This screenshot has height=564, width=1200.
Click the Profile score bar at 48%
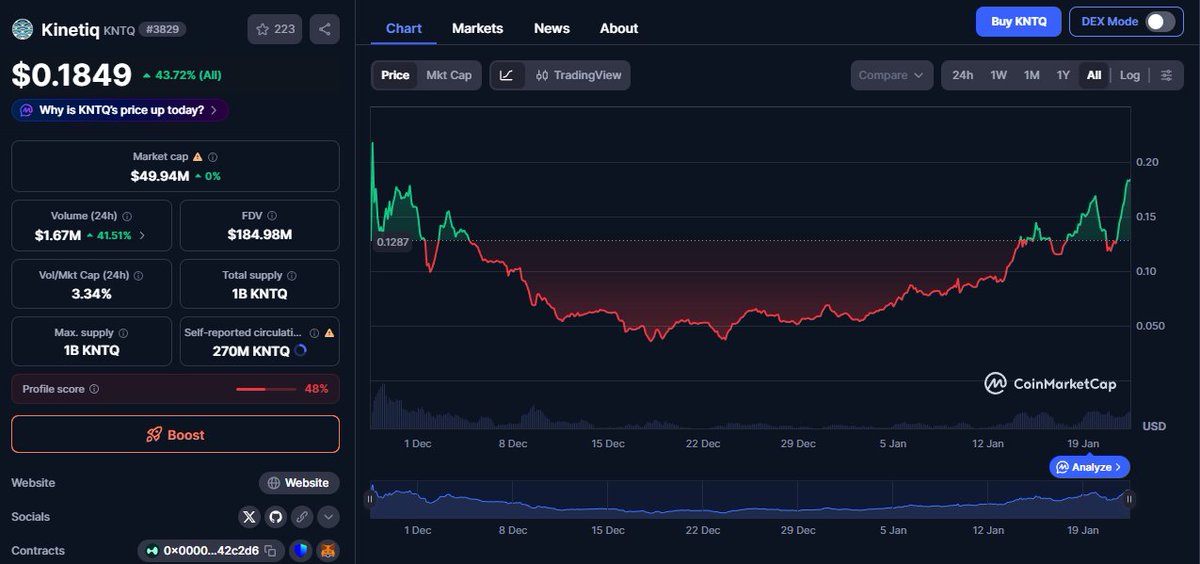(266, 389)
